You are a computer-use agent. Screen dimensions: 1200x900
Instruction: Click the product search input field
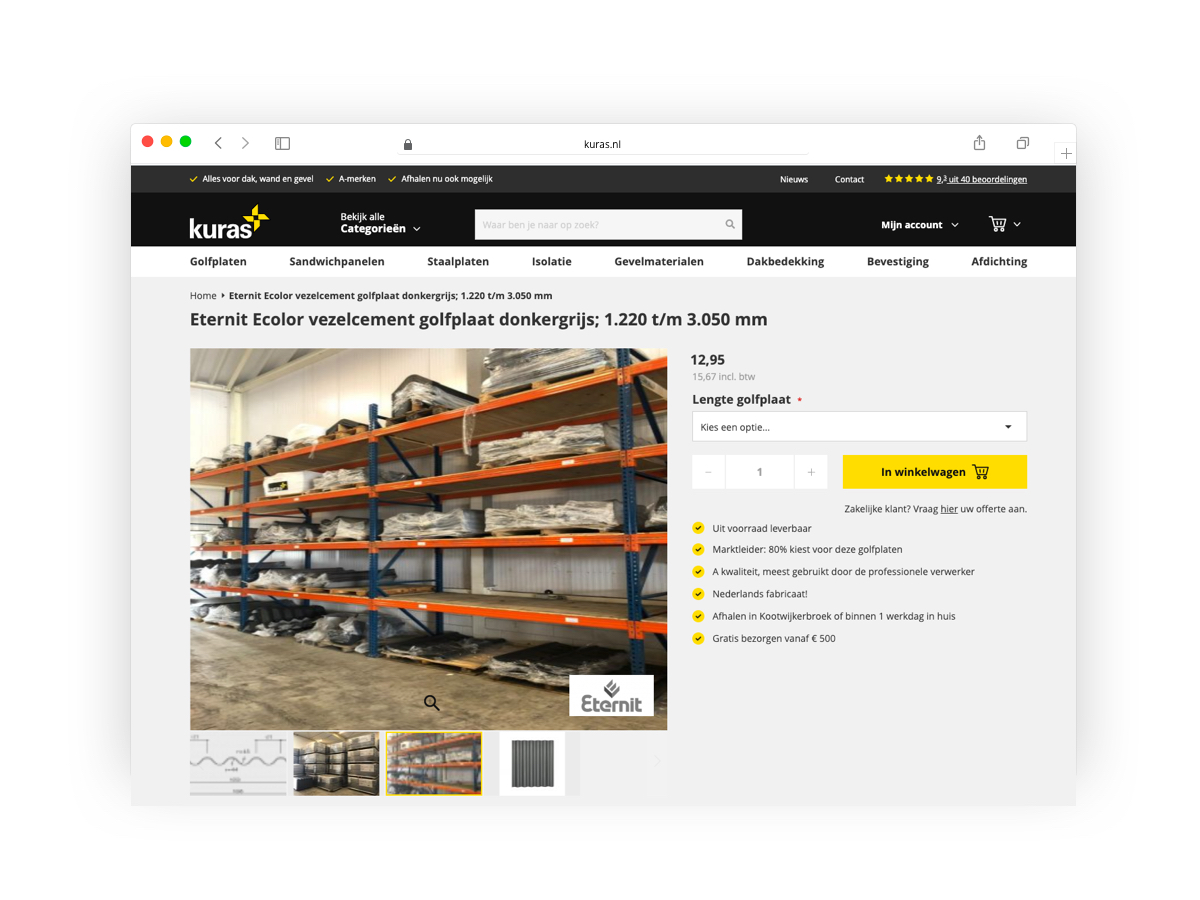(x=600, y=225)
